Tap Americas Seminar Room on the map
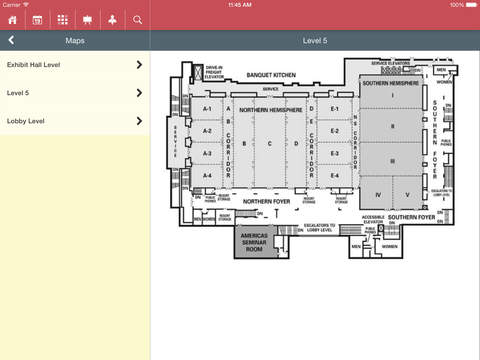 pos(254,242)
